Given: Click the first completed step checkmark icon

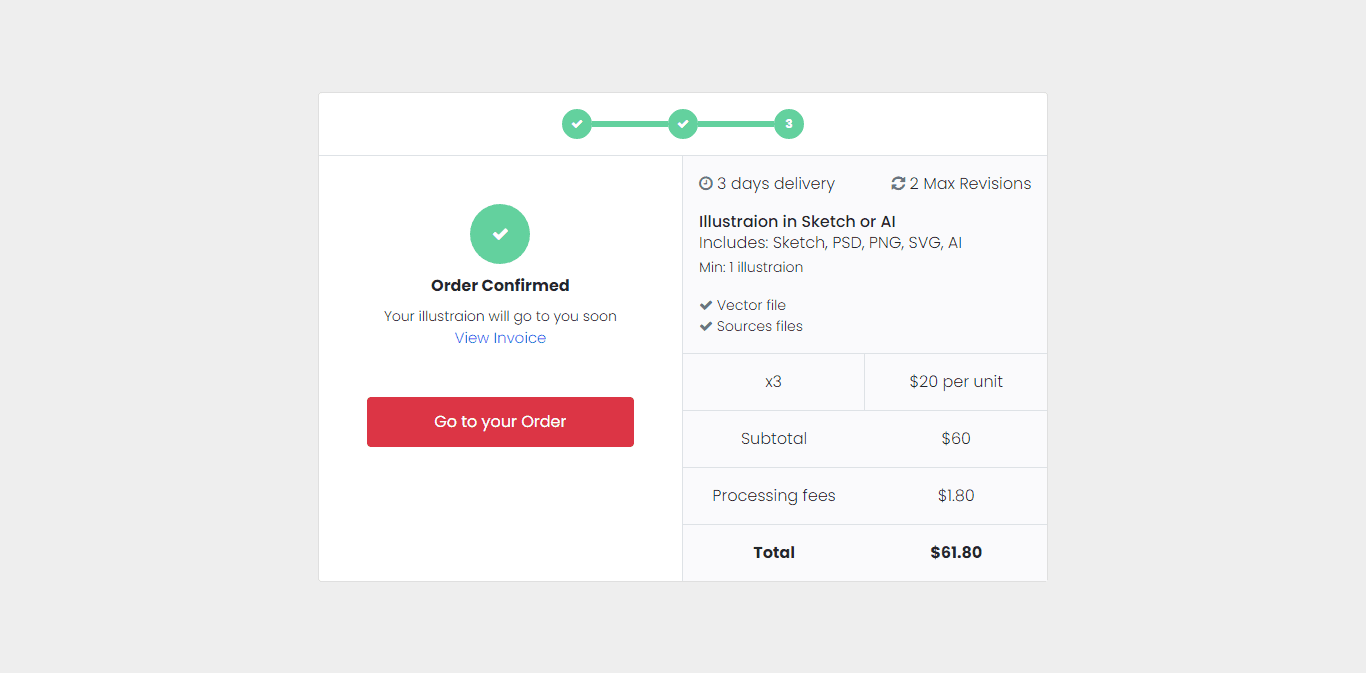Looking at the screenshot, I should point(577,124).
